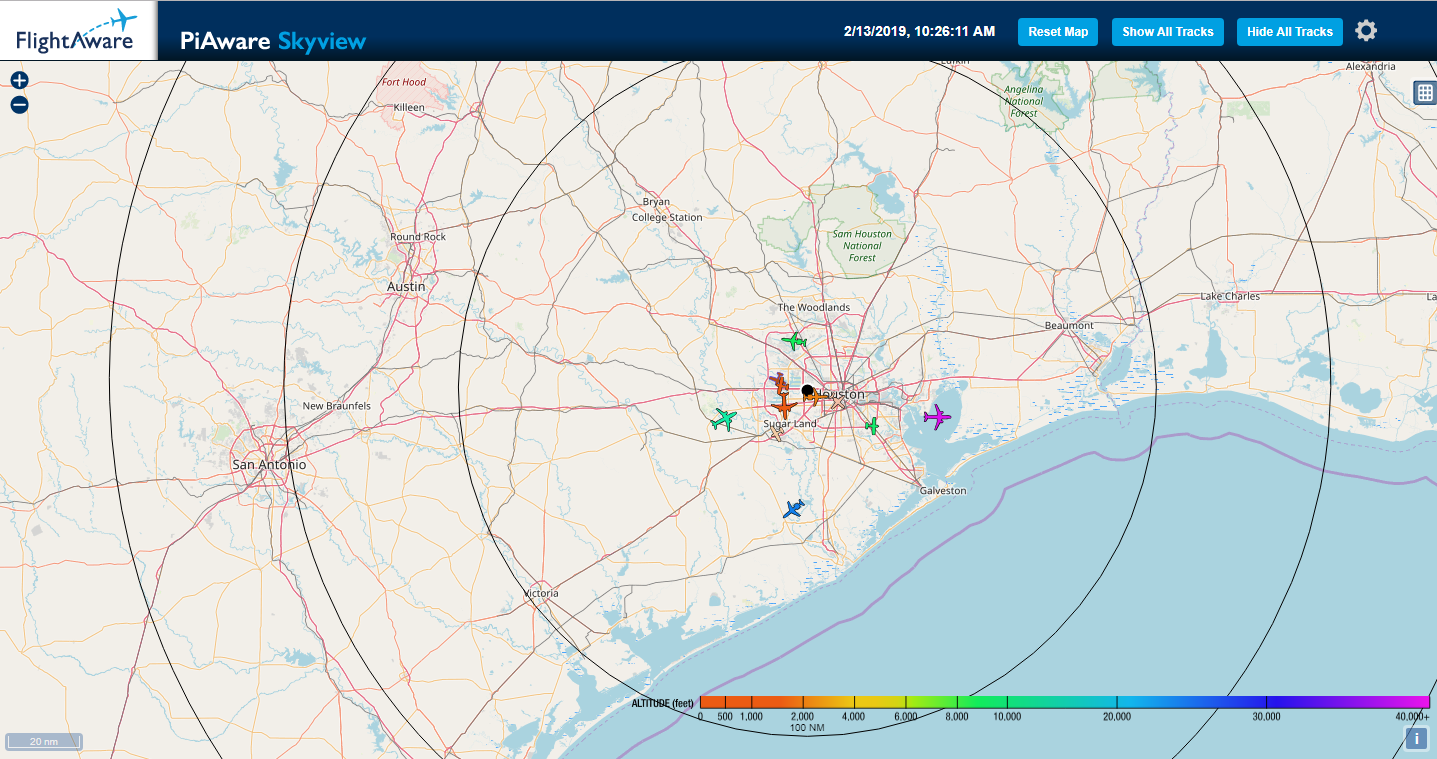Select the small green aircraft southeast of Houston
The image size is (1437, 759).
pyautogui.click(x=872, y=426)
